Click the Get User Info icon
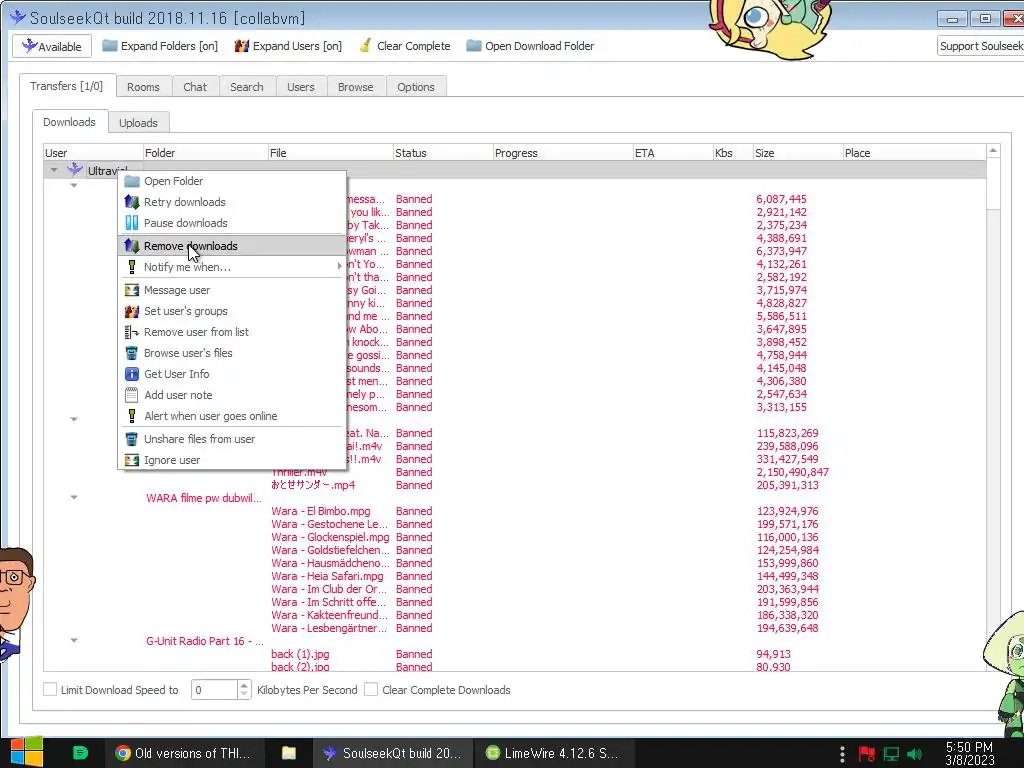 132,374
